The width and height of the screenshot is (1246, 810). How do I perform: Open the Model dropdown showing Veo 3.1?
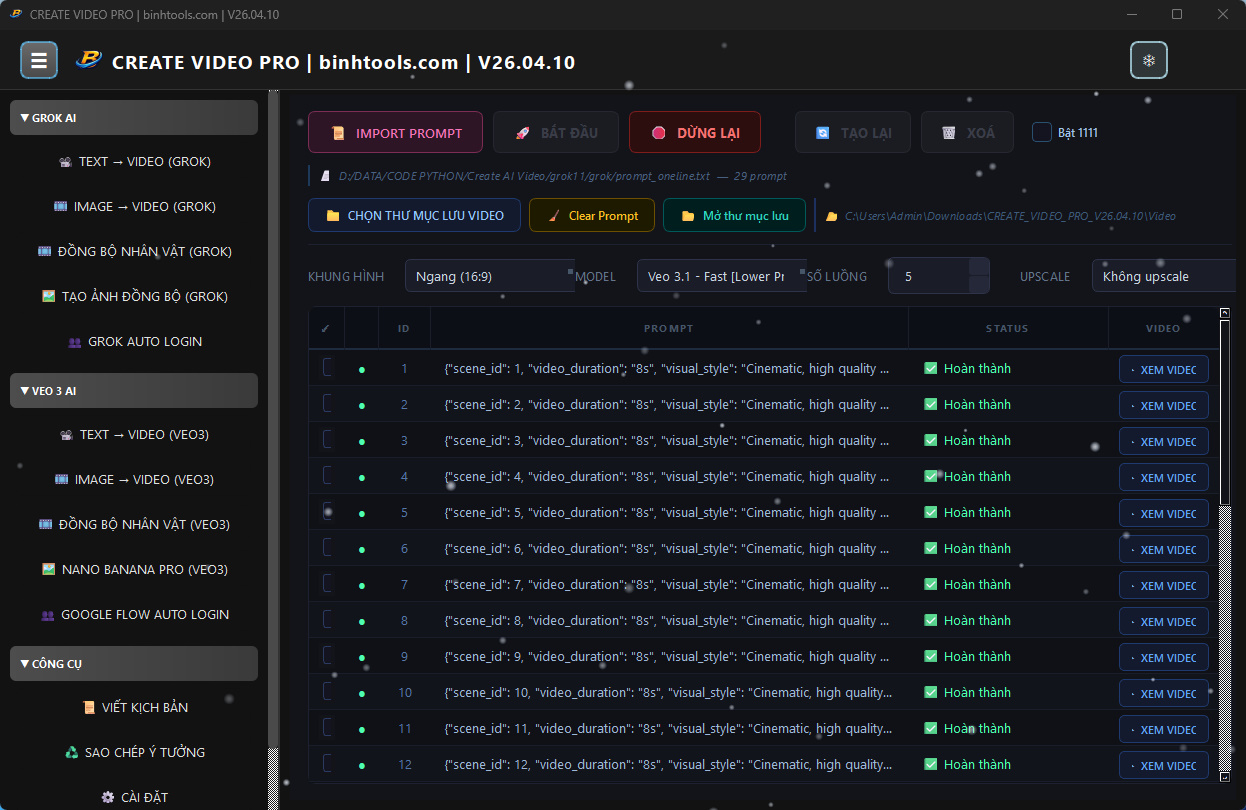coord(721,277)
